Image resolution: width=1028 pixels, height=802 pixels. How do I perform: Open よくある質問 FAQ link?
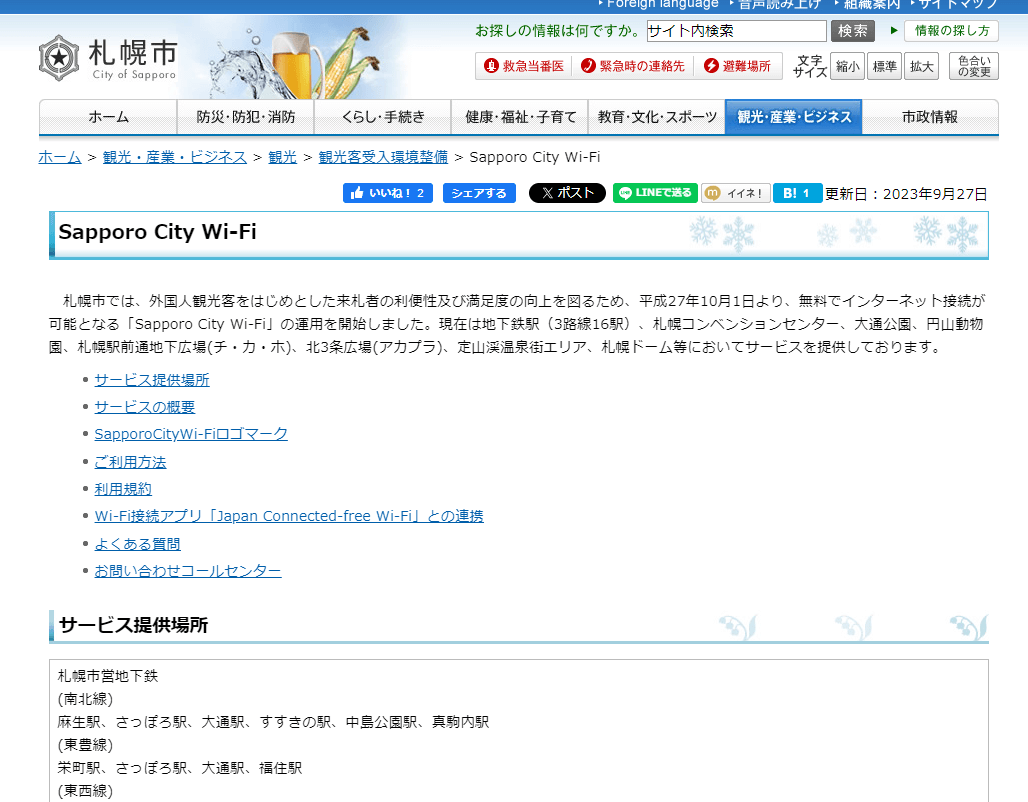click(138, 544)
